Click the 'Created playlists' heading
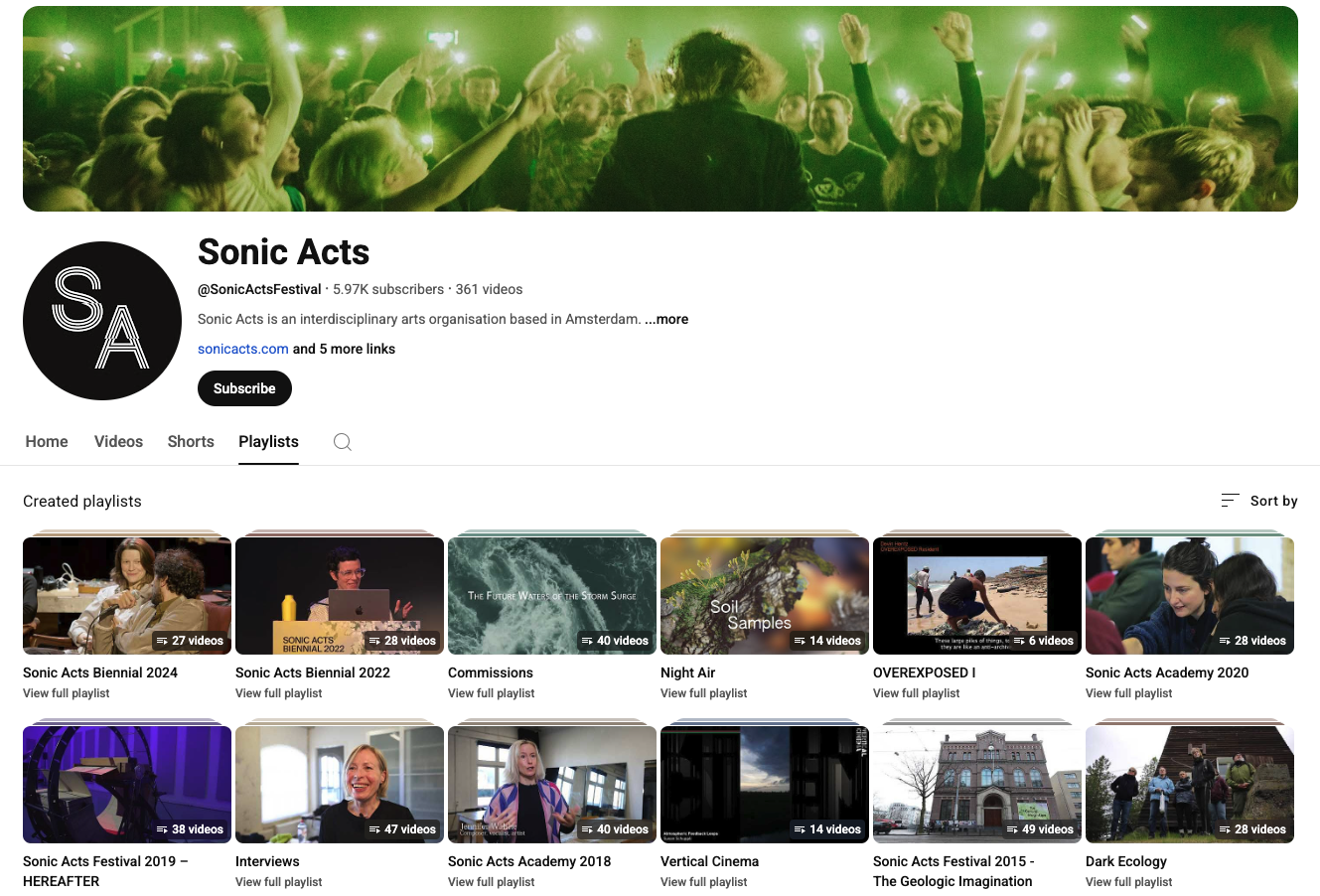Image resolution: width=1320 pixels, height=896 pixels. (82, 501)
